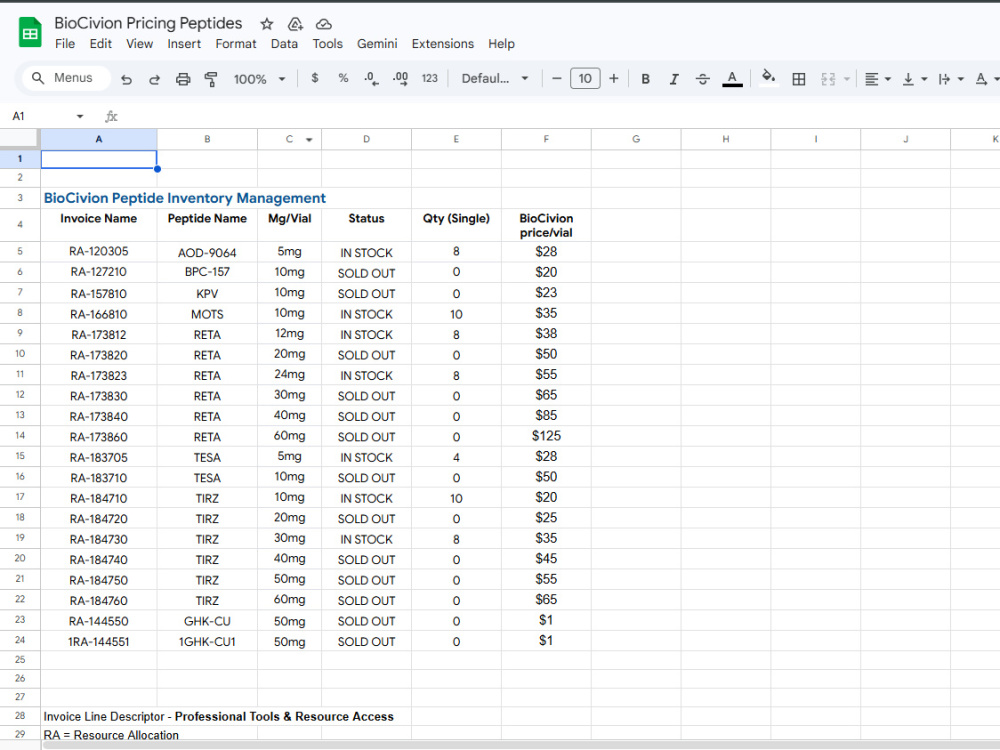This screenshot has height=750, width=1000.
Task: Open the column C filter dropdown arrow
Action: (309, 140)
